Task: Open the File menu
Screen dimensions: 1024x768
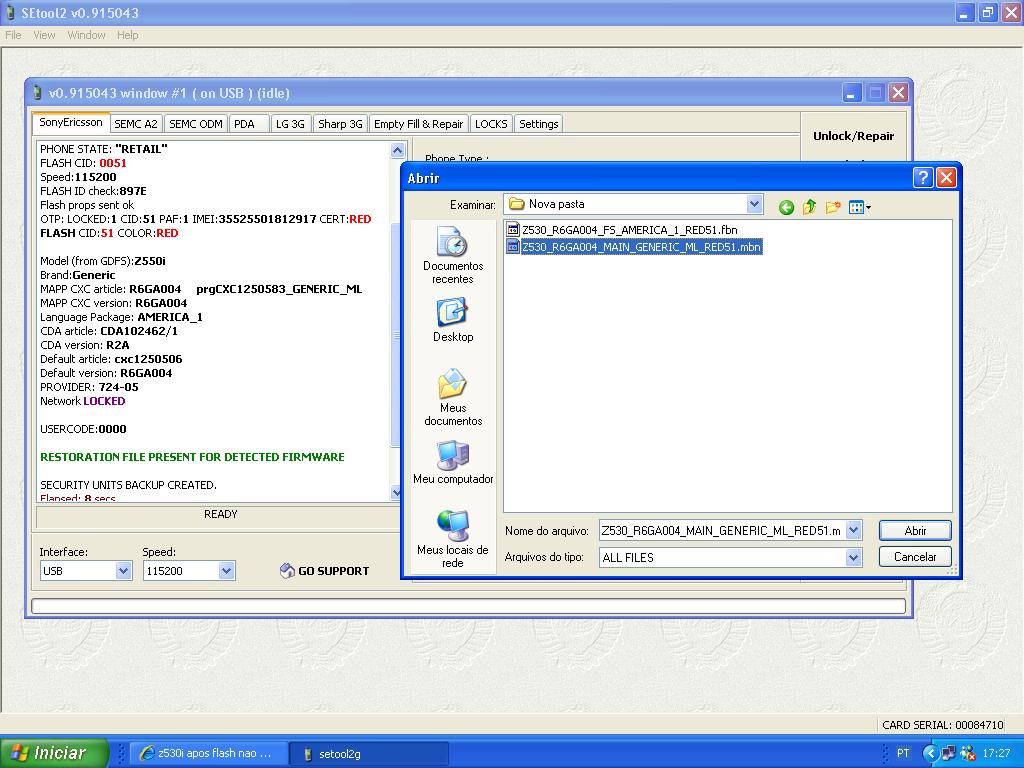Action: pyautogui.click(x=13, y=35)
